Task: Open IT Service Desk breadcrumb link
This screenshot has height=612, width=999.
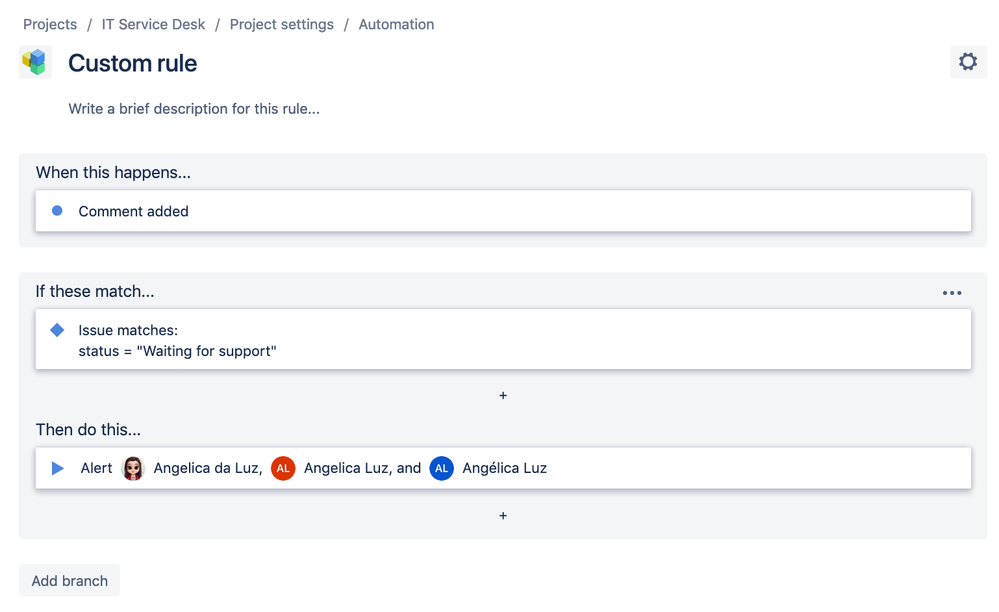Action: tap(153, 24)
